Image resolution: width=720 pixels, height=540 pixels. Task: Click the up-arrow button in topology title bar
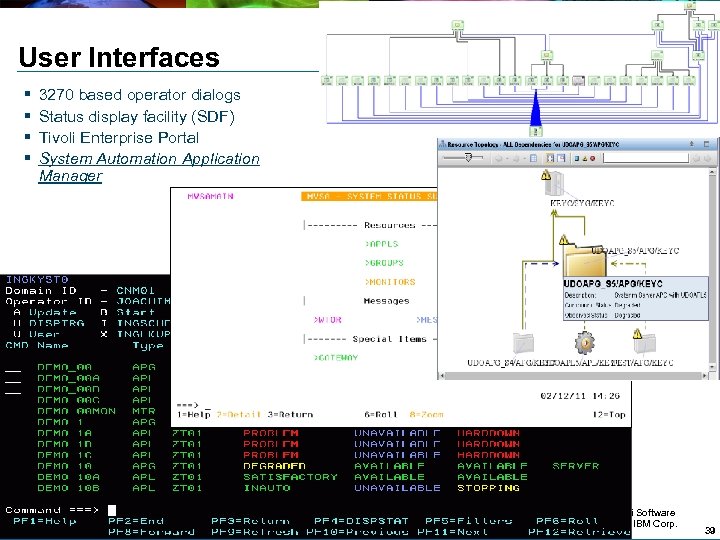692,144
